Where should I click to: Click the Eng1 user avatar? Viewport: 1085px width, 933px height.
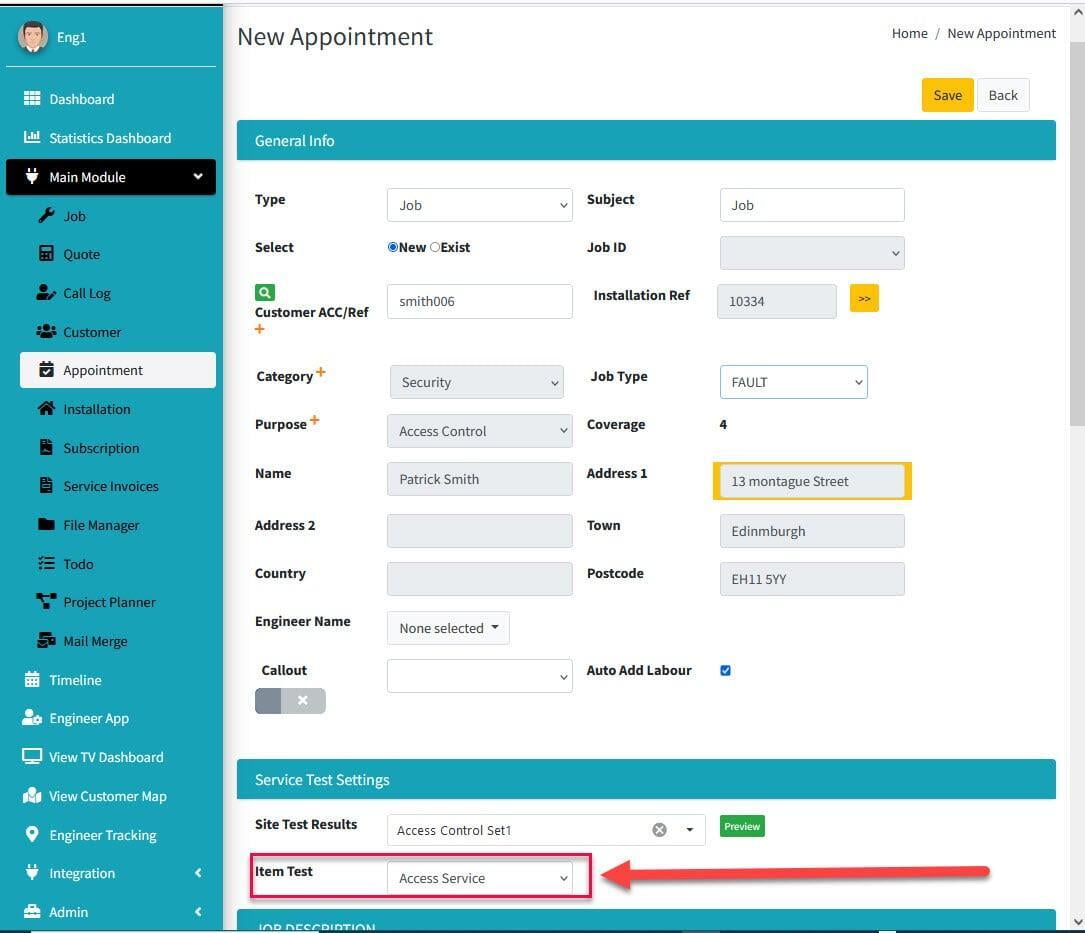coord(33,37)
